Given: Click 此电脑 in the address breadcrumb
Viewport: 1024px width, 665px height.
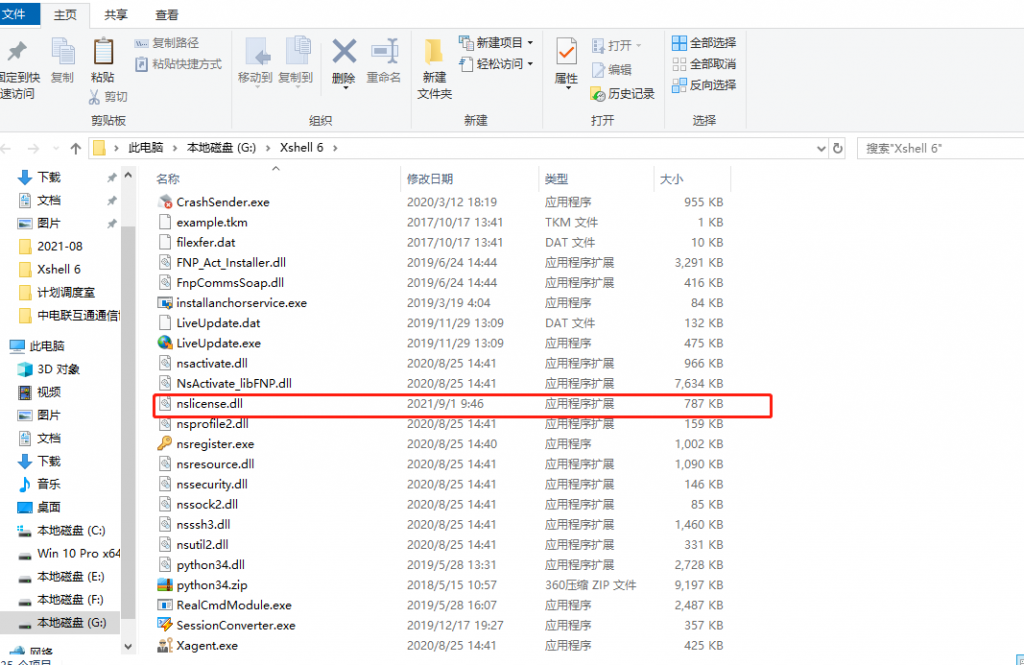Looking at the screenshot, I should click(x=146, y=148).
